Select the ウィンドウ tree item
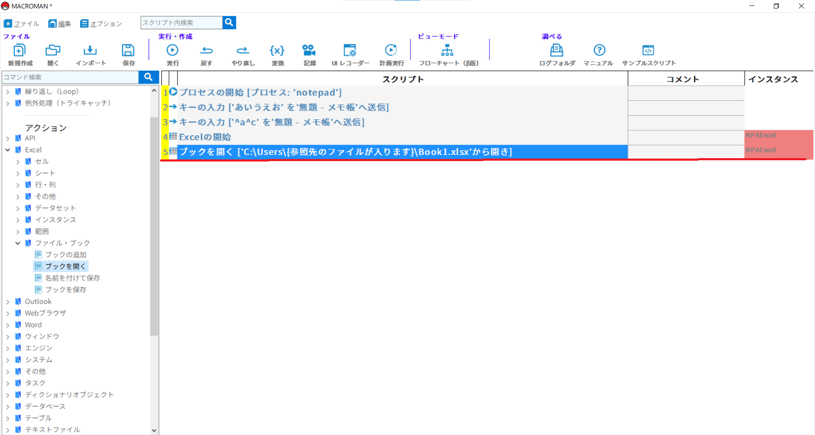This screenshot has height=435, width=815. click(x=42, y=336)
